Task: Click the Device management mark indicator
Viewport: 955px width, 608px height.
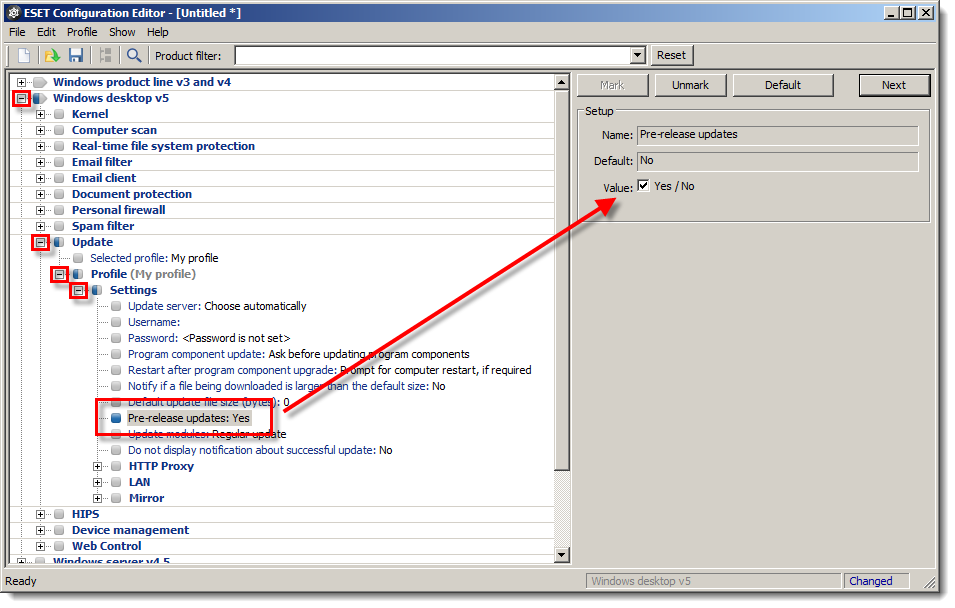Action: [59, 531]
